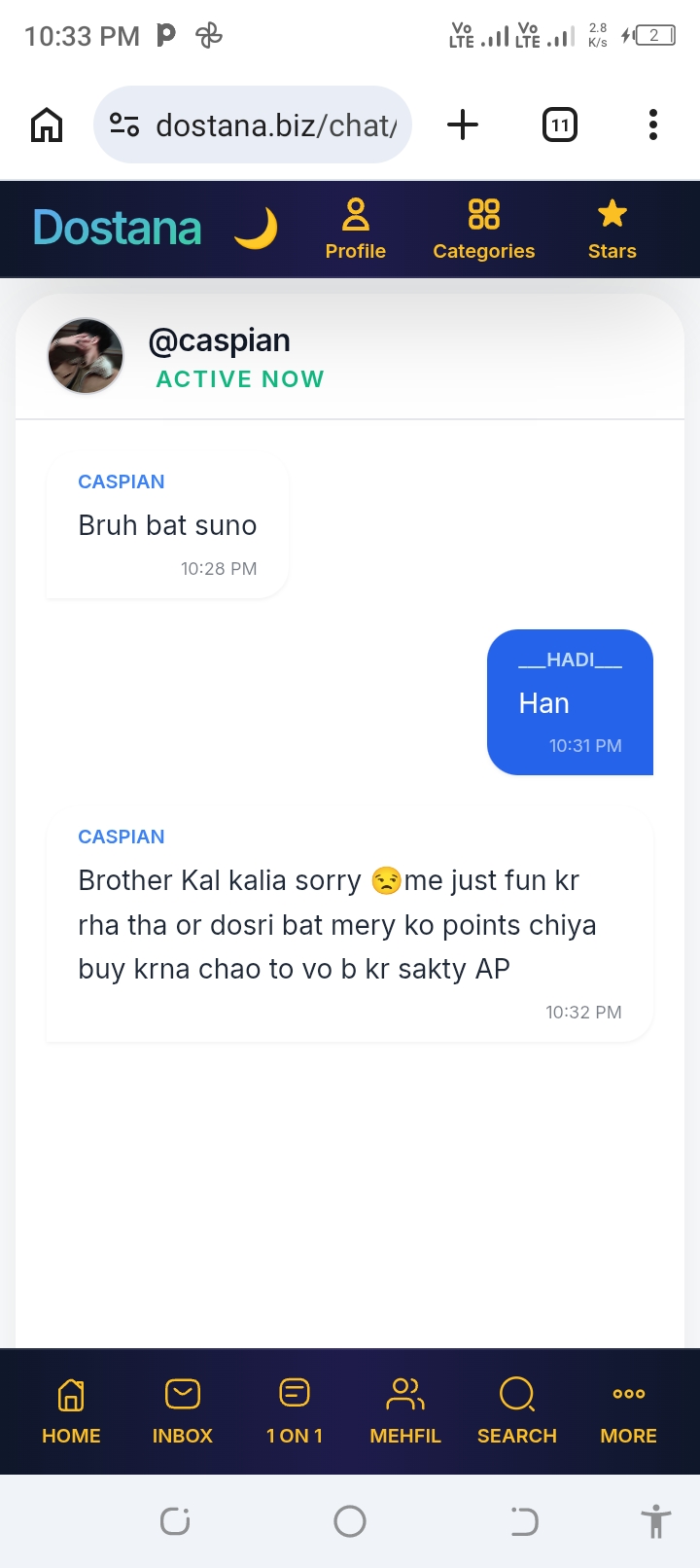Viewport: 700px width, 1568px height.
Task: Select the dostana.biz address bar
Action: point(253,125)
